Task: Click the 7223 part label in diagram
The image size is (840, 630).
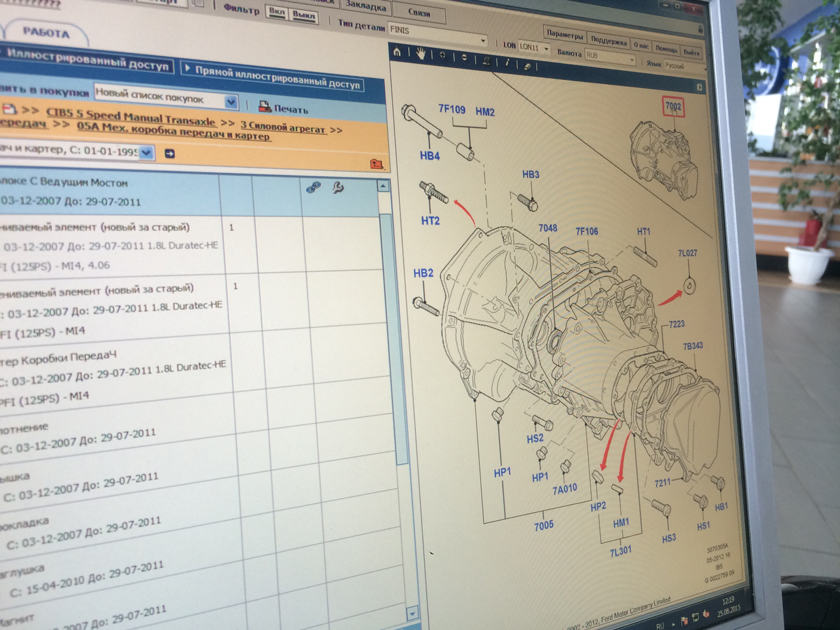Action: pyautogui.click(x=677, y=324)
